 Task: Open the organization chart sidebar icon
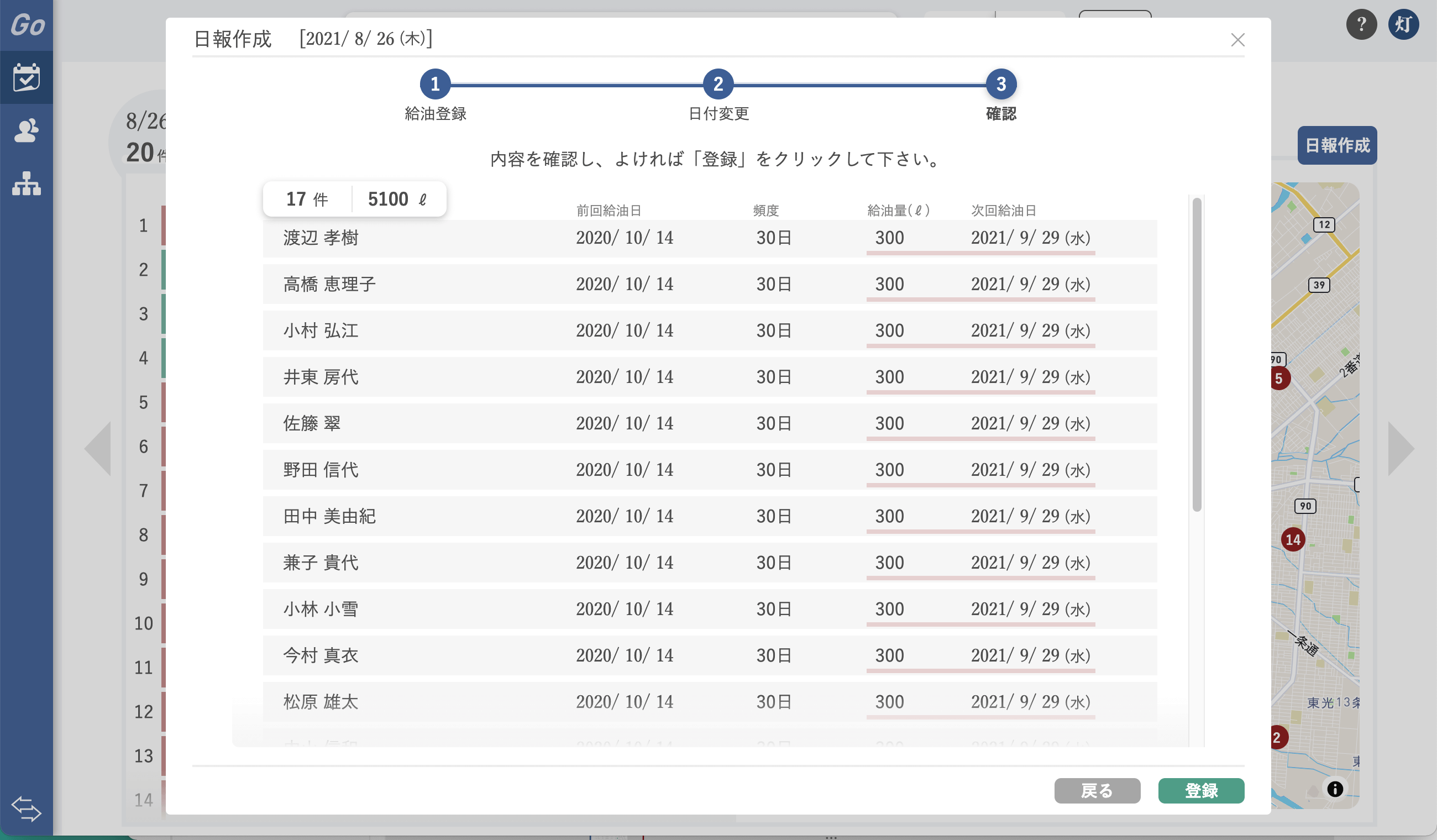[26, 183]
